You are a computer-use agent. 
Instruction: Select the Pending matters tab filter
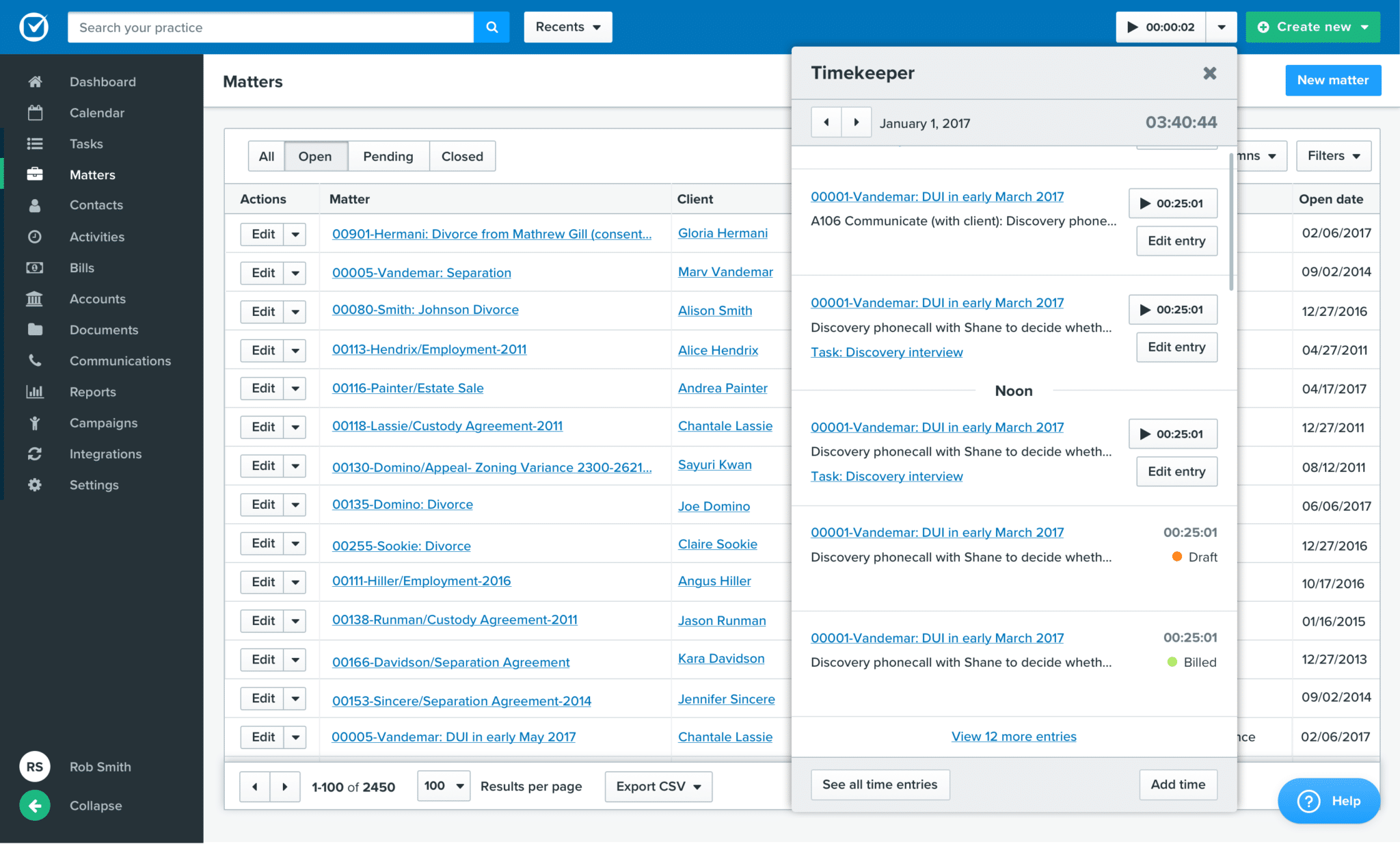point(388,156)
